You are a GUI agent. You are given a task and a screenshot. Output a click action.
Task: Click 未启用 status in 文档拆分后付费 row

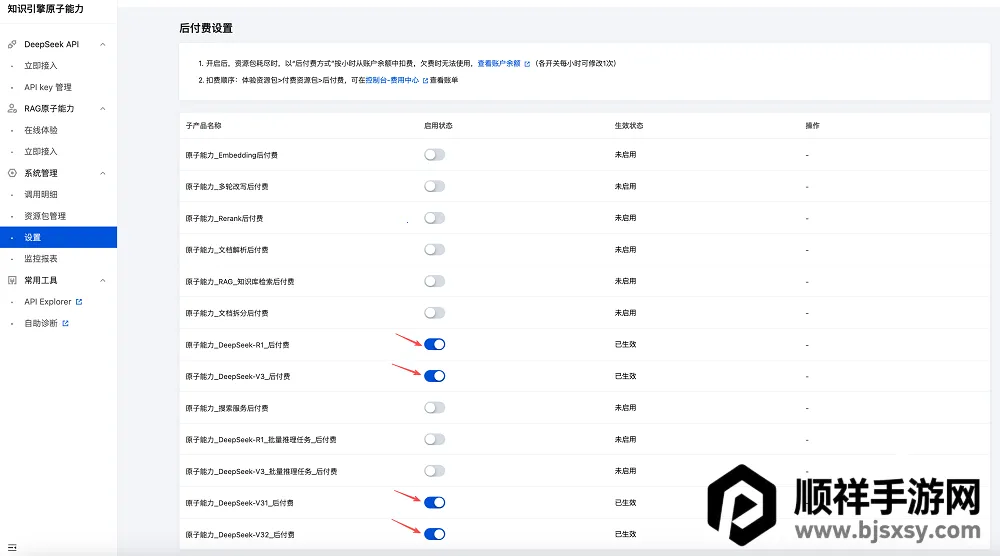tap(626, 313)
